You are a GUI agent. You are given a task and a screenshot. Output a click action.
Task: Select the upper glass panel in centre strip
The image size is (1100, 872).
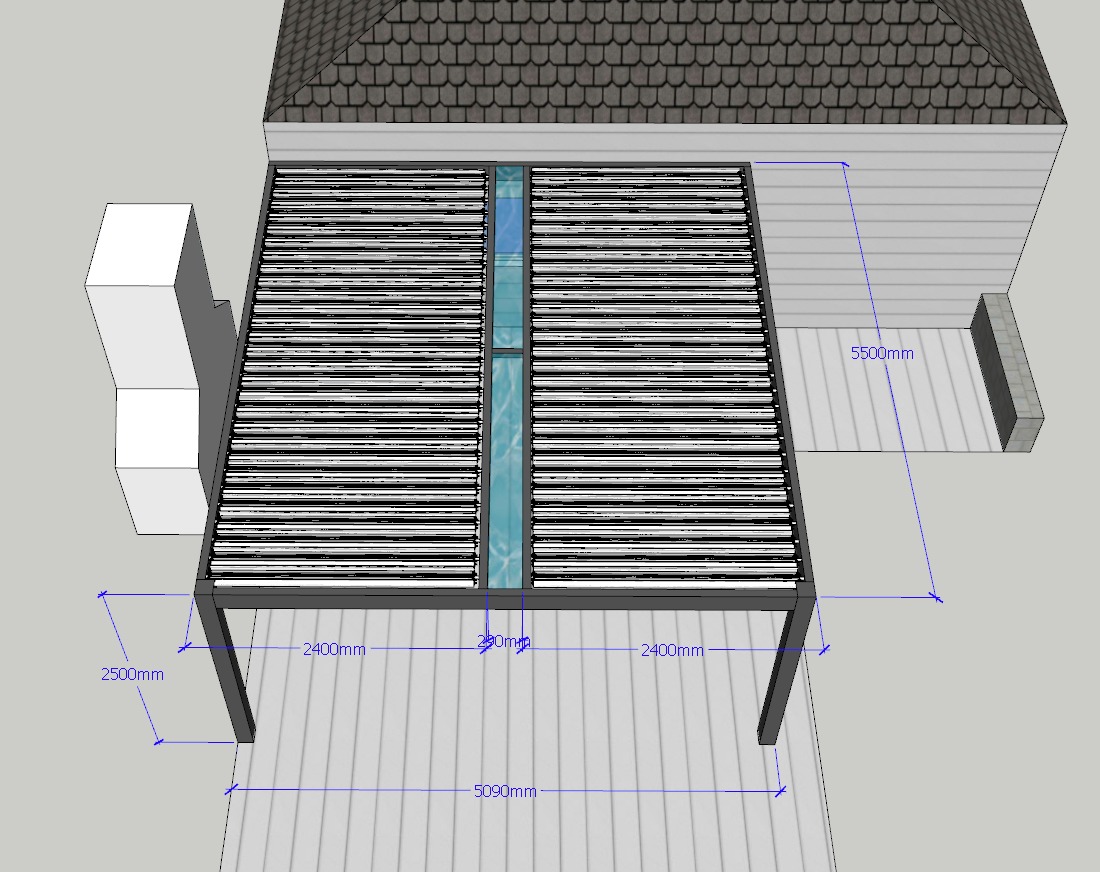coord(509,257)
